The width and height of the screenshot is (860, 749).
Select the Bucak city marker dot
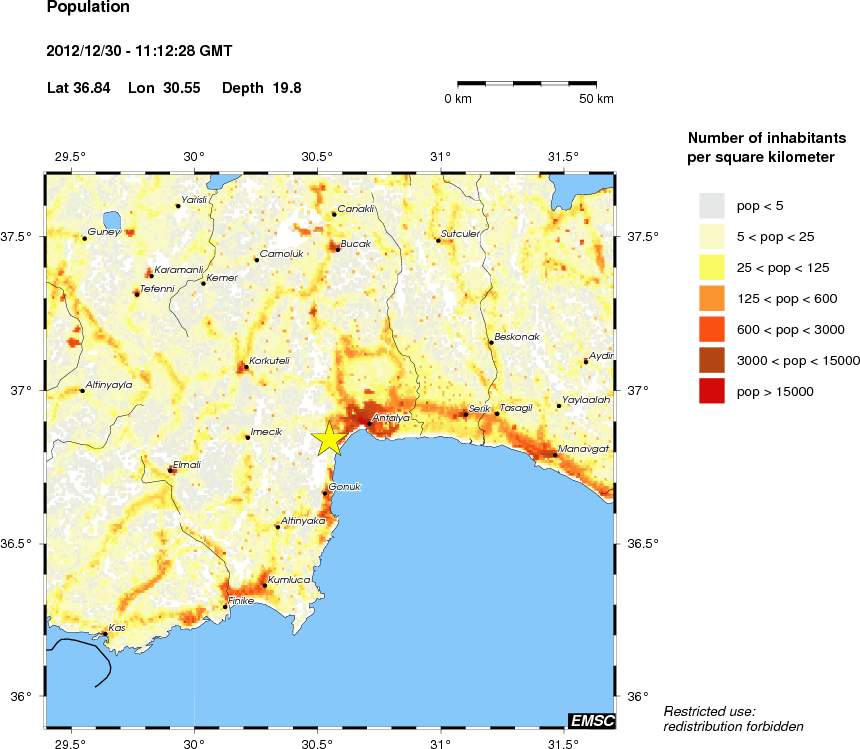pos(338,249)
